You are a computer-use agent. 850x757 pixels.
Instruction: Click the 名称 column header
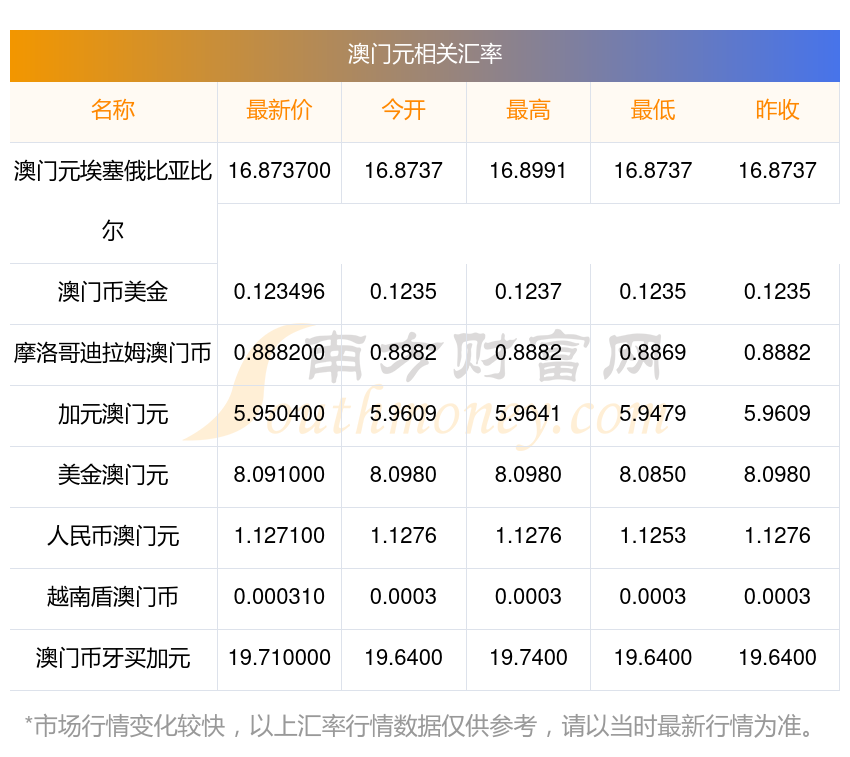113,110
